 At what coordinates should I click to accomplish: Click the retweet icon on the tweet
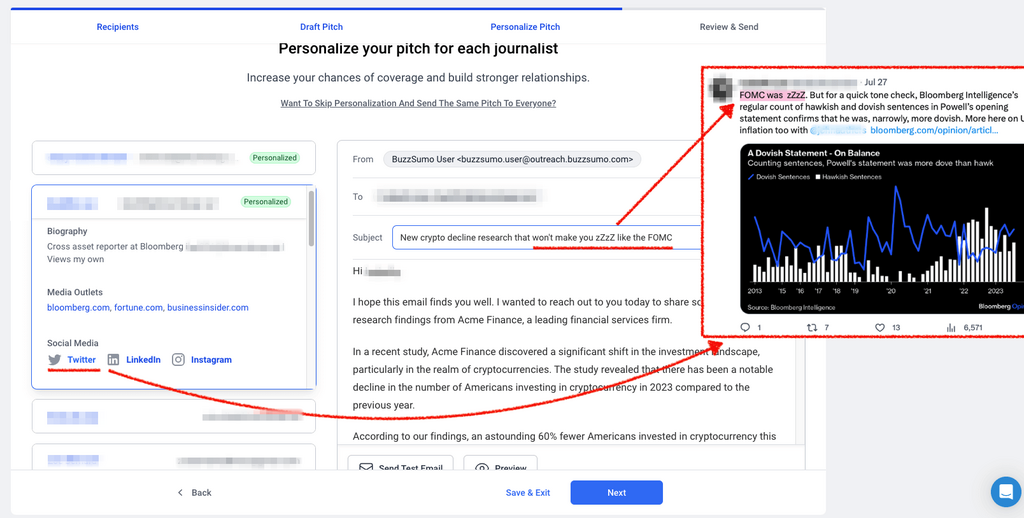pos(812,327)
